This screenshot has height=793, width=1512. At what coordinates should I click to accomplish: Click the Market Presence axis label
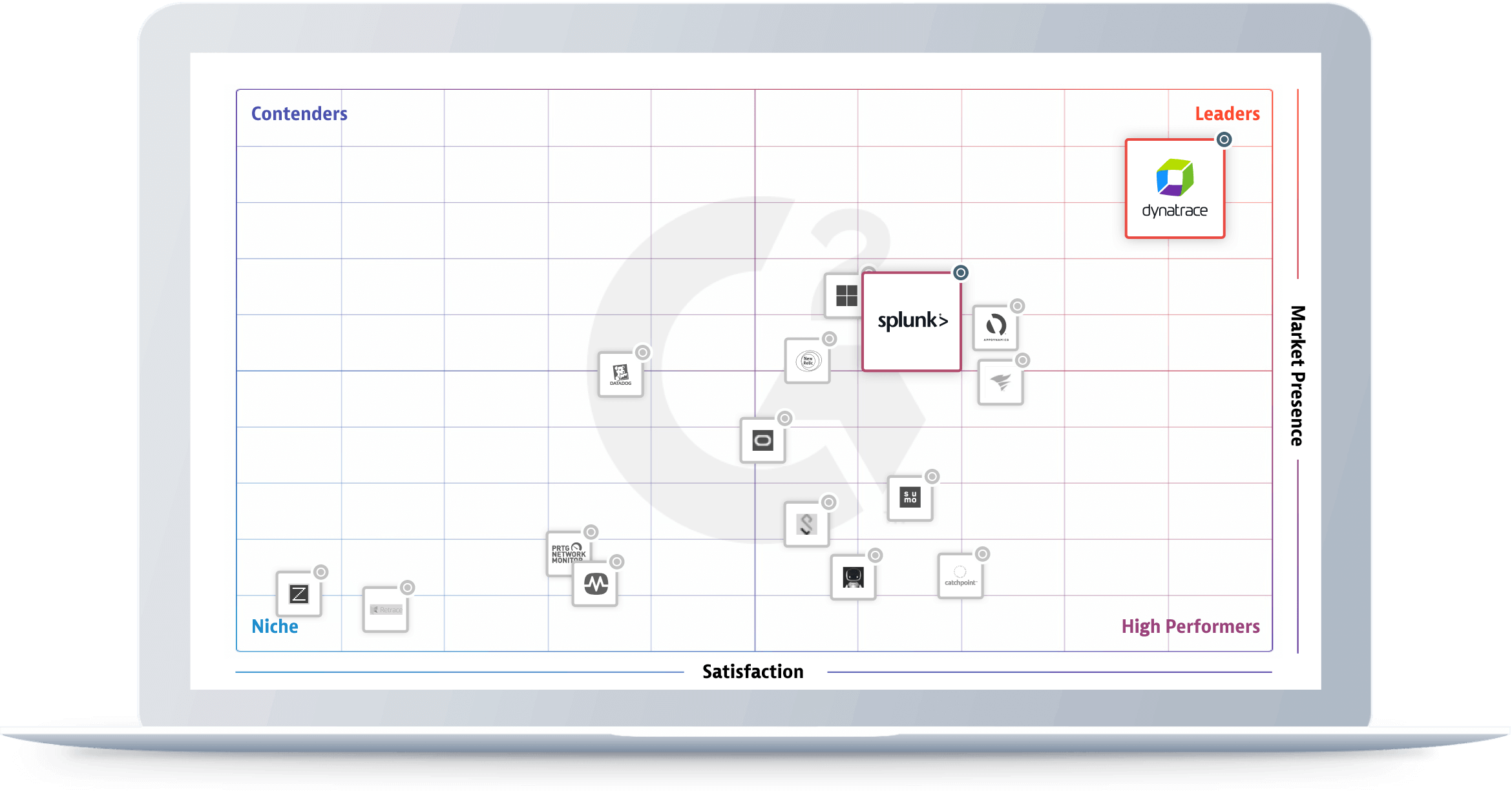1297,376
